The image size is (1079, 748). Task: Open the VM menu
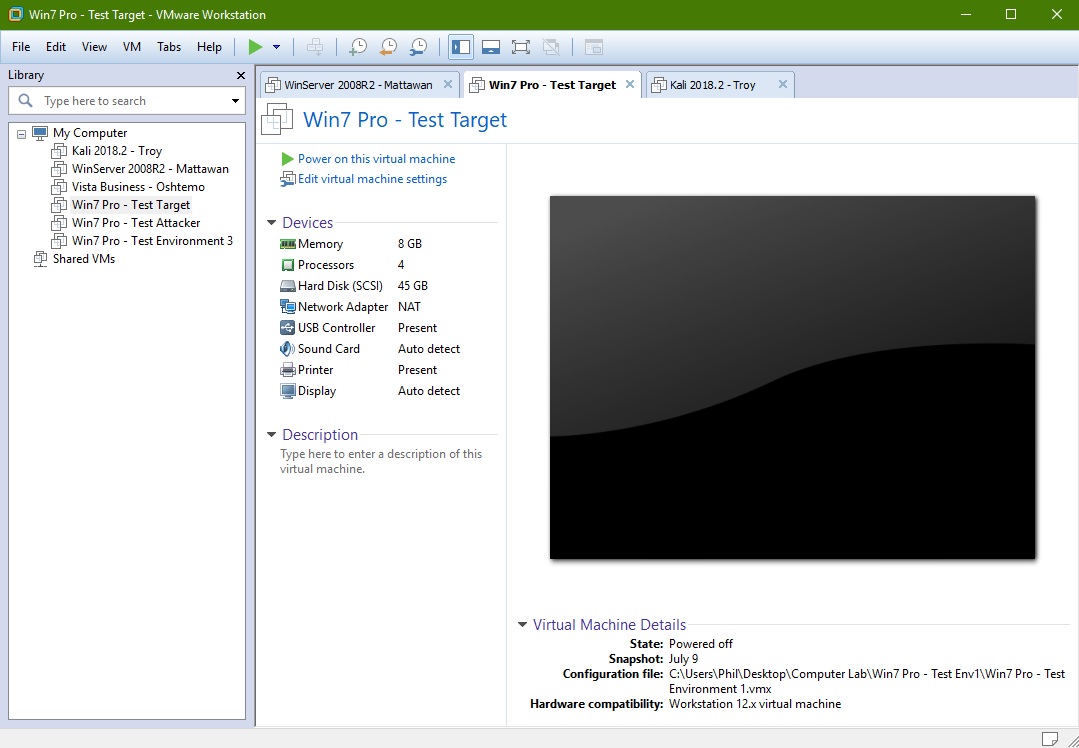point(131,47)
